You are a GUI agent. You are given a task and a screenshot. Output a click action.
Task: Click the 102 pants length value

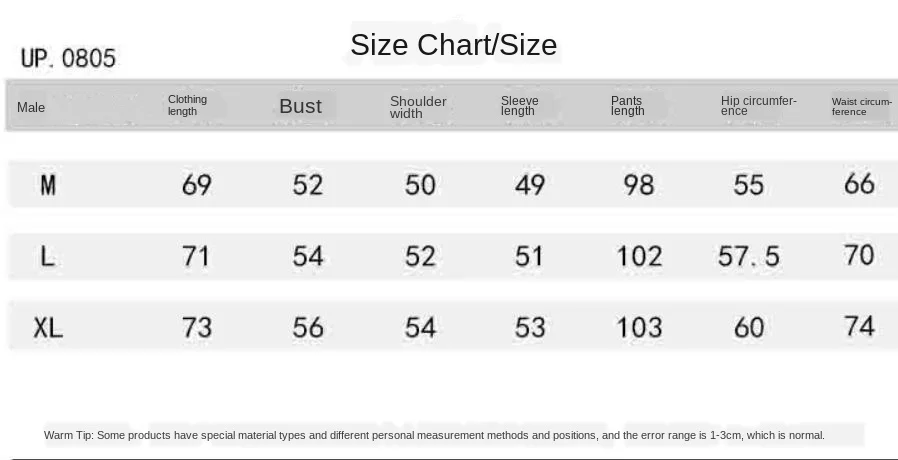coord(639,256)
